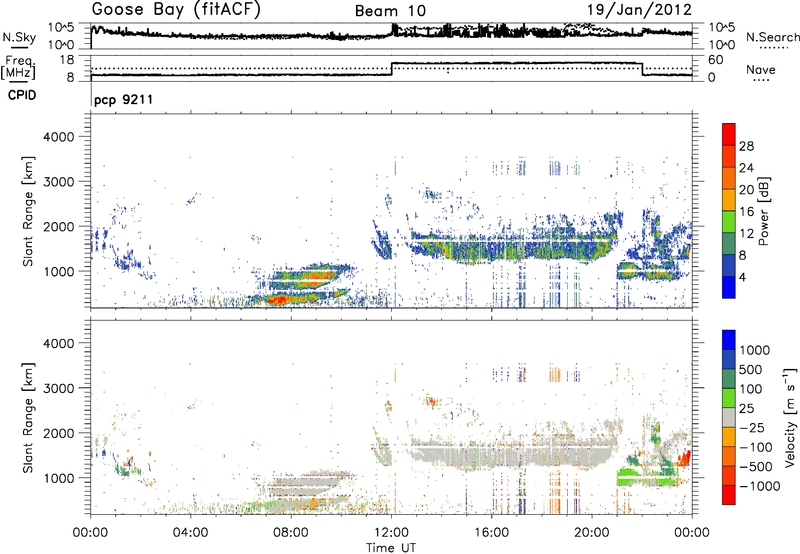Select the '16:00' time axis tick

click(491, 533)
